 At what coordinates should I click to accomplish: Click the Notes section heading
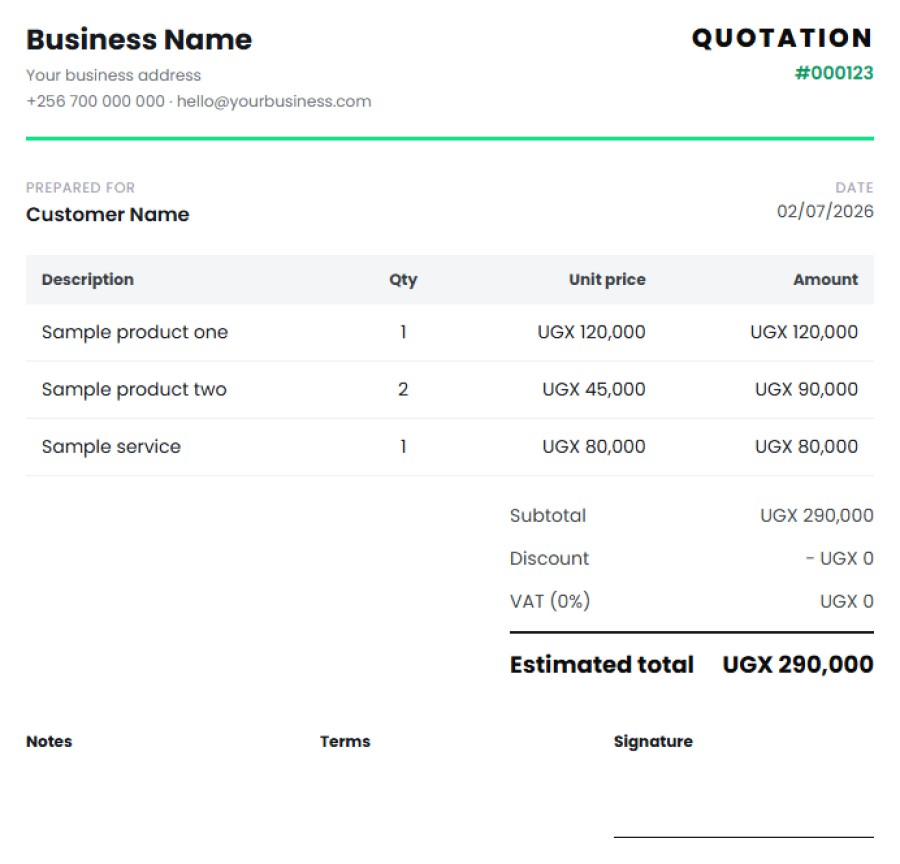point(49,742)
